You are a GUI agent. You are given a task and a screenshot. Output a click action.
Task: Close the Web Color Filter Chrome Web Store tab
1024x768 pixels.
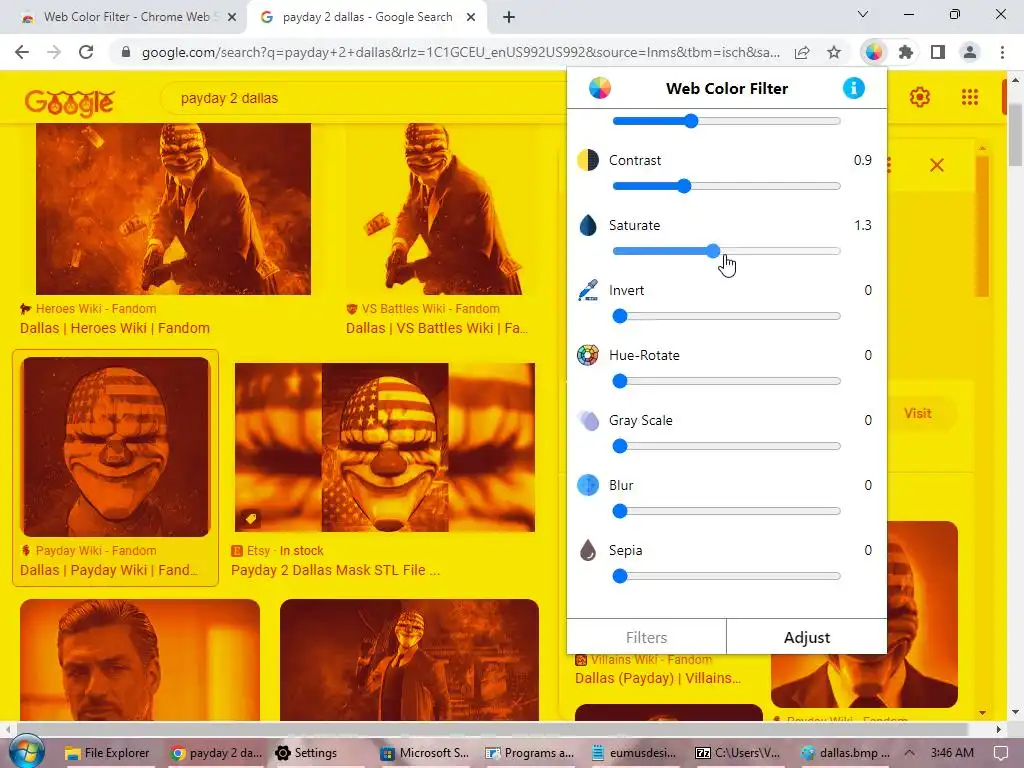(x=232, y=18)
